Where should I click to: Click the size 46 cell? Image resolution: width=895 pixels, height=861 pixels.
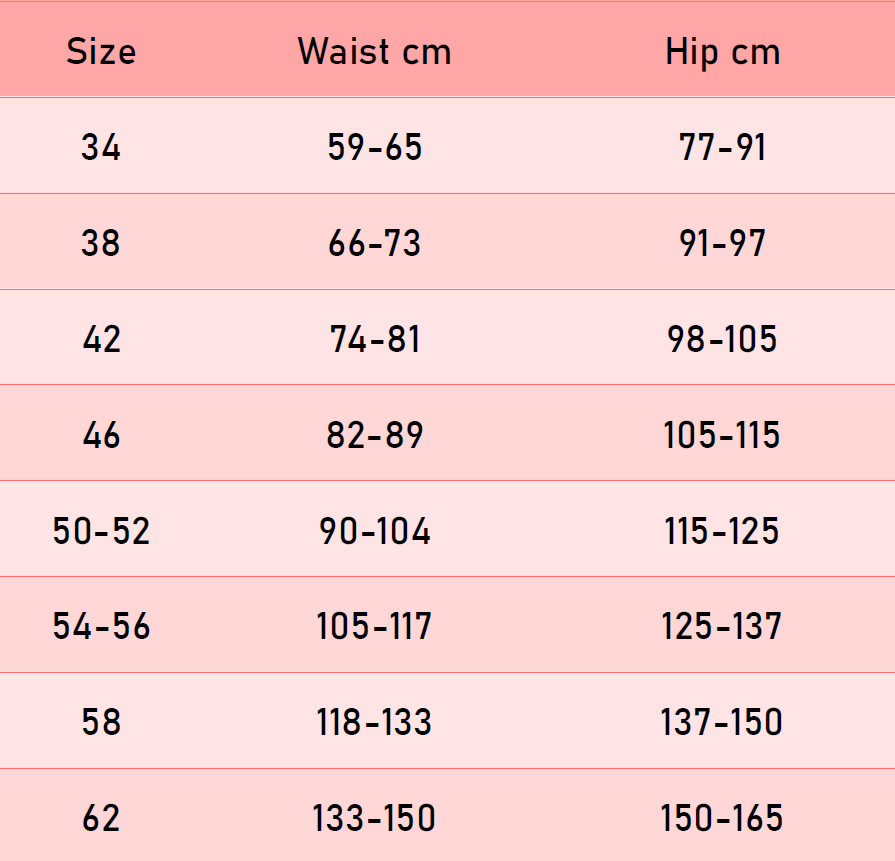coord(101,435)
